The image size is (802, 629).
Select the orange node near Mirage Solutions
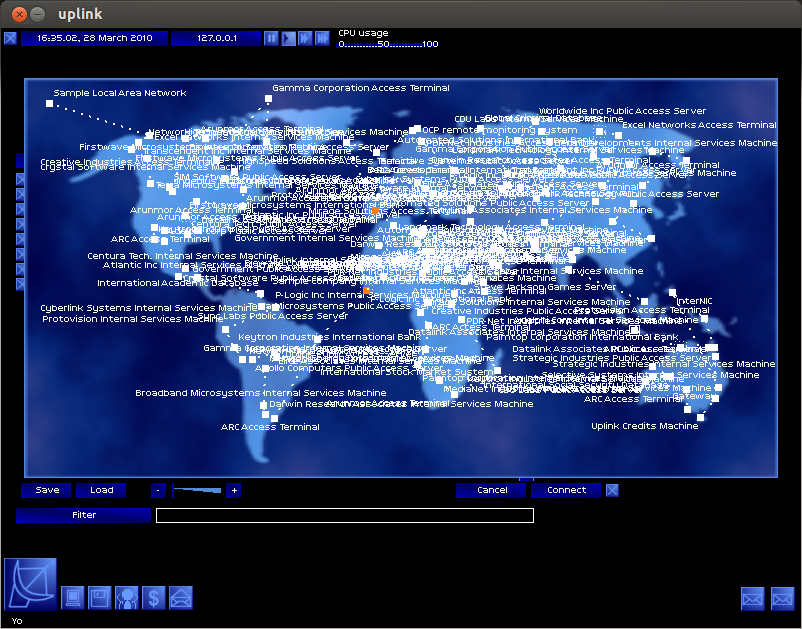(x=375, y=210)
